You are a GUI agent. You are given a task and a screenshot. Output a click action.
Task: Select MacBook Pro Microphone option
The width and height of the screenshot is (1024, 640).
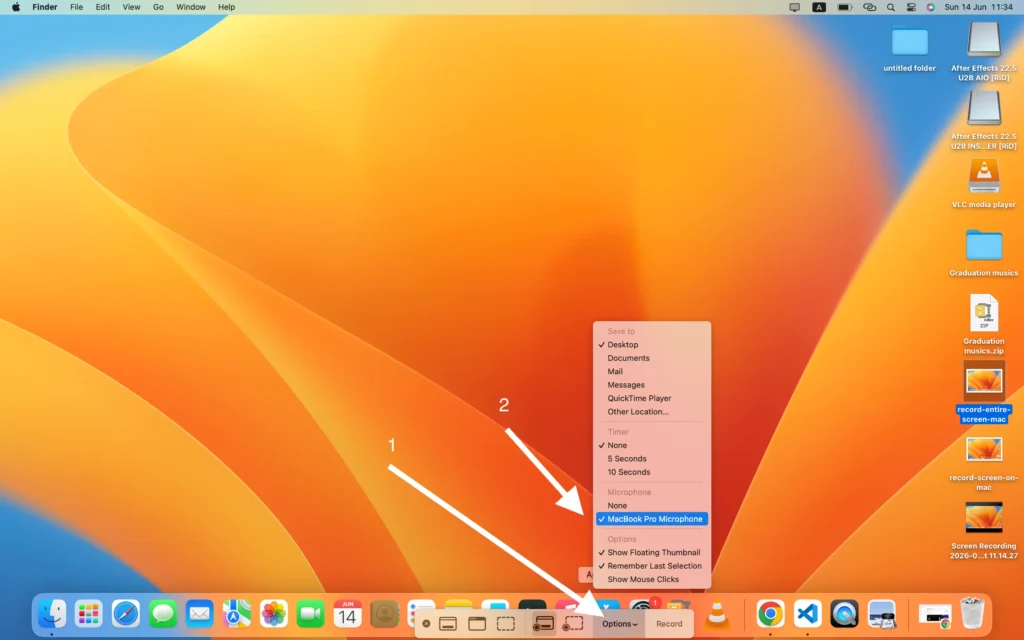tap(652, 519)
